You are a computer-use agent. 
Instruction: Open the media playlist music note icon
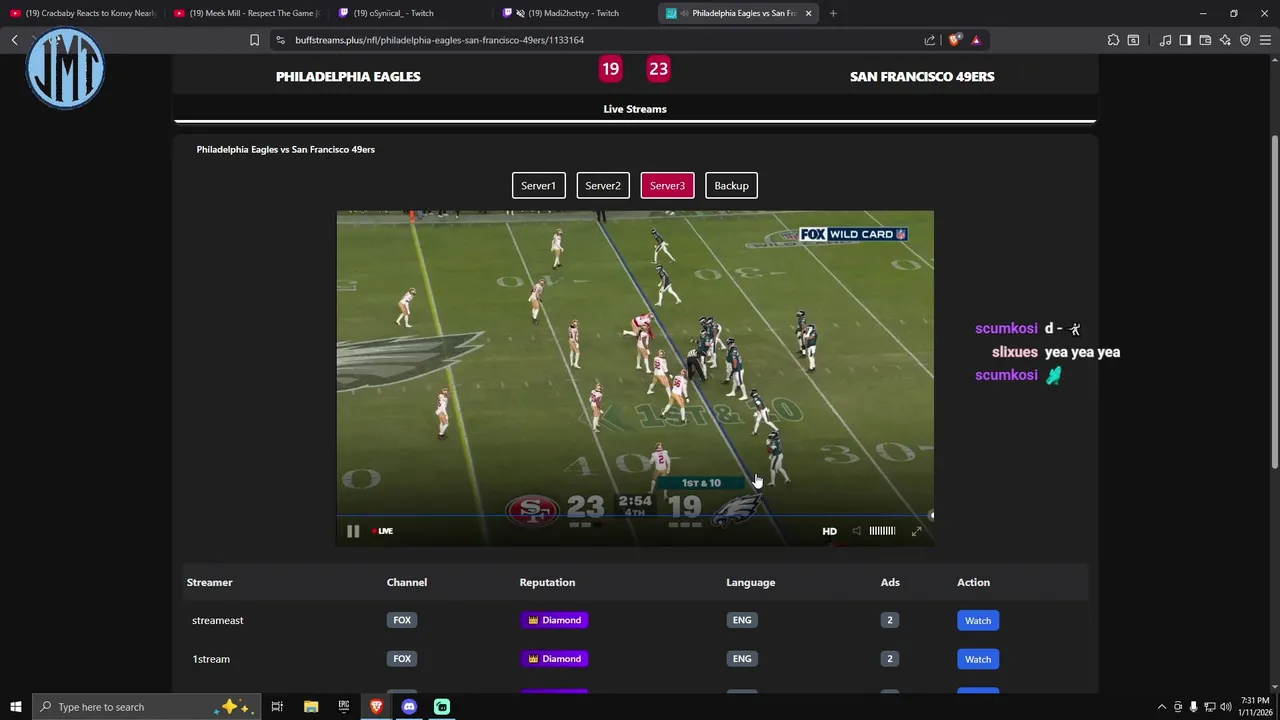1165,40
